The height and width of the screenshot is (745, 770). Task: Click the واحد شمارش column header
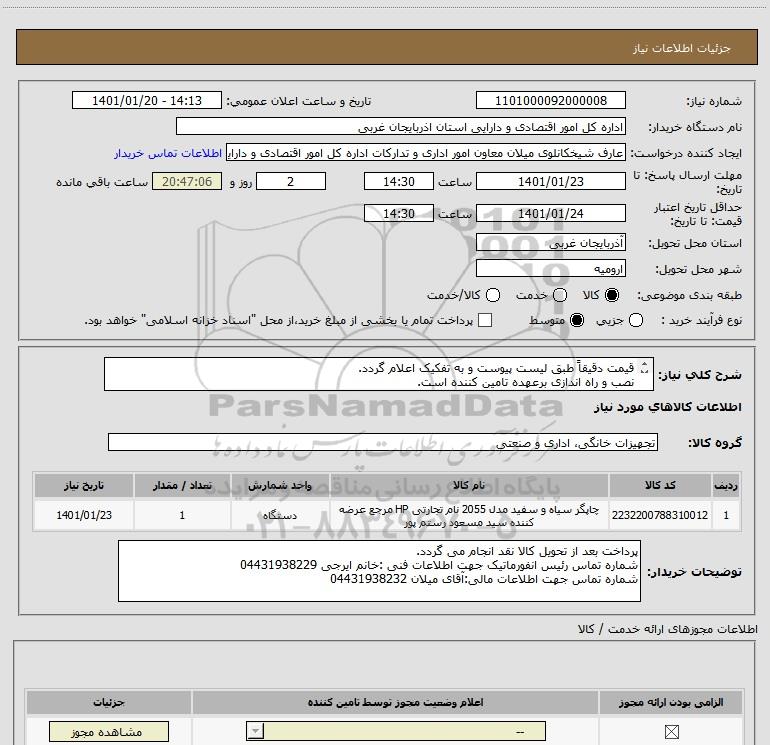[x=279, y=485]
